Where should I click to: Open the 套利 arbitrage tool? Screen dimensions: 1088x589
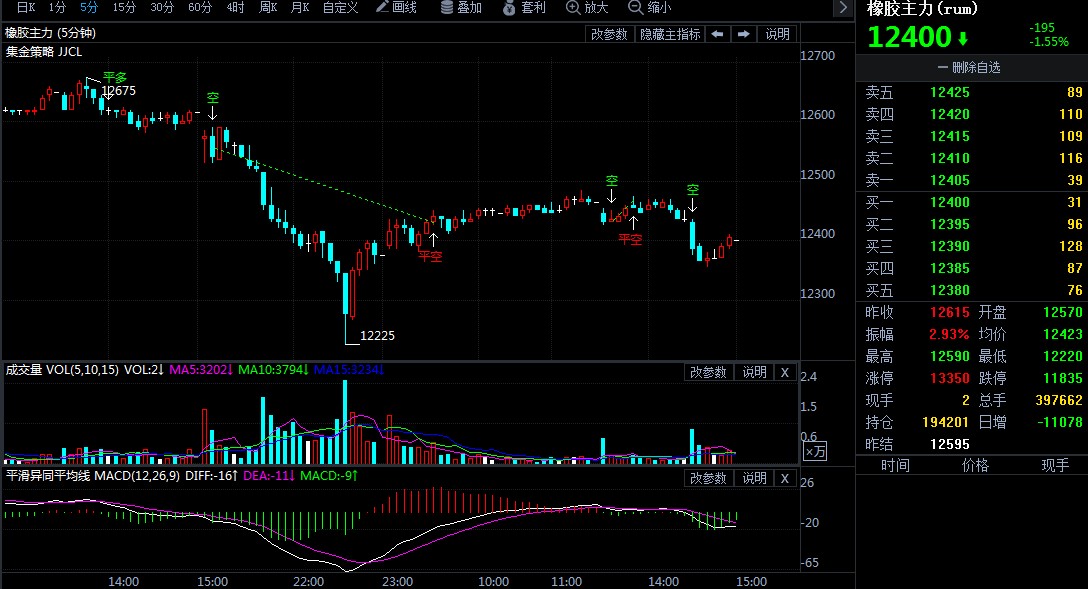point(525,8)
